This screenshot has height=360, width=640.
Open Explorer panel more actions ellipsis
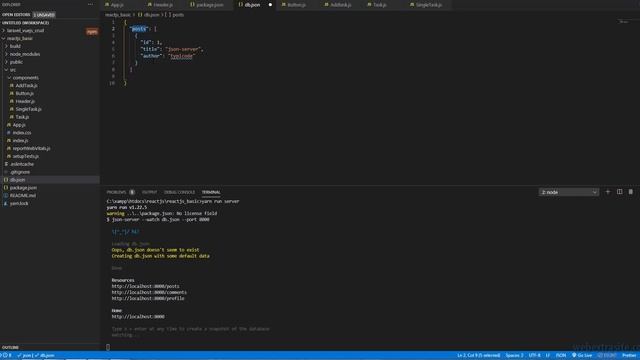(90, 4)
